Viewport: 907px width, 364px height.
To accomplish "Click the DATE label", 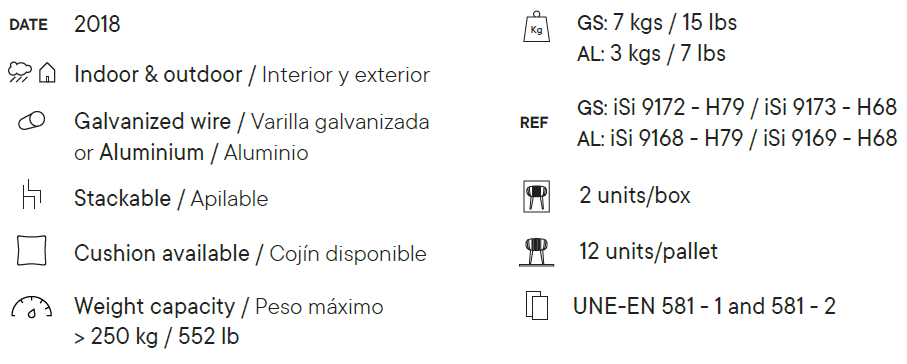I will 28,25.
